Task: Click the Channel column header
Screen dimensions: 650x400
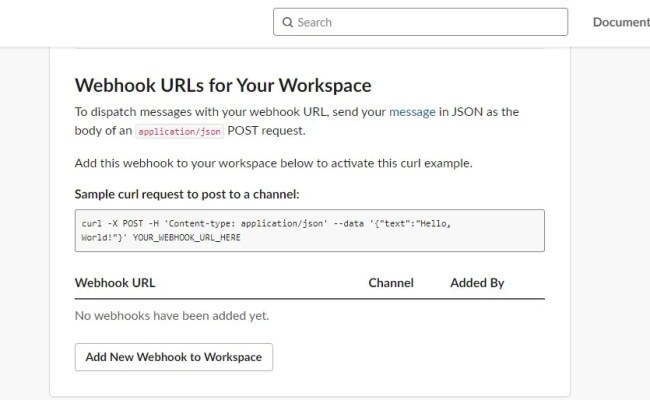Action: 391,283
